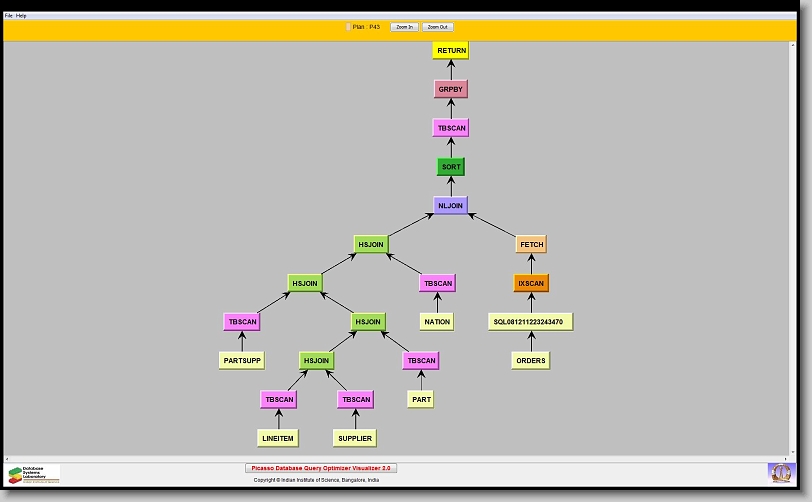
Task: Select the NLJOIN operator node
Action: coord(451,205)
